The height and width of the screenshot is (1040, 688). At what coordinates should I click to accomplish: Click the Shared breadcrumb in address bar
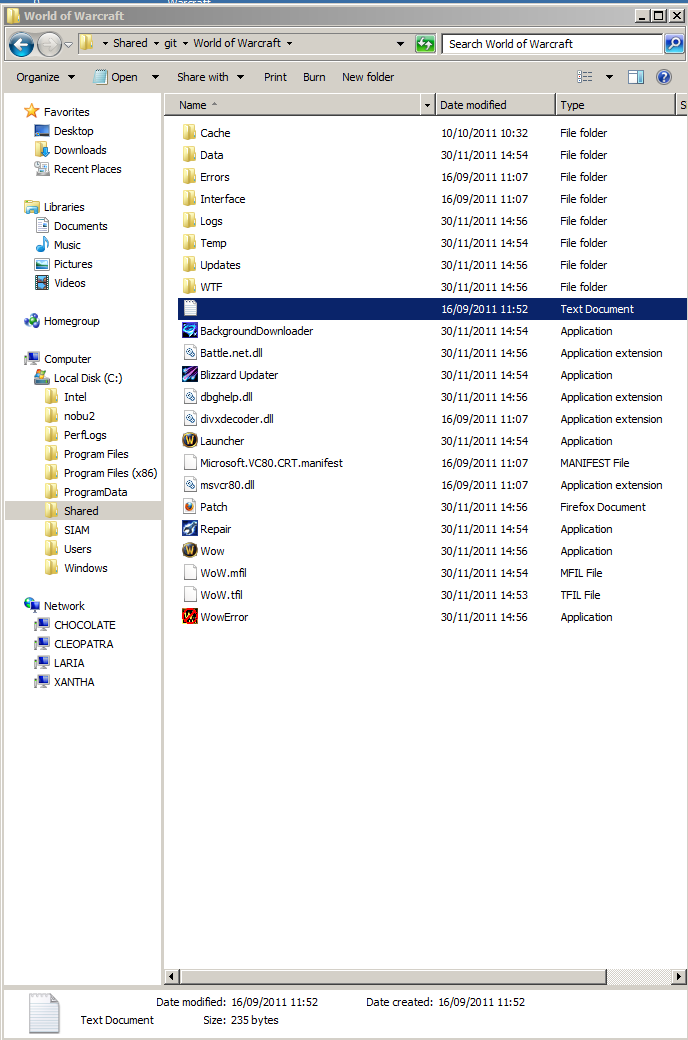pyautogui.click(x=130, y=43)
